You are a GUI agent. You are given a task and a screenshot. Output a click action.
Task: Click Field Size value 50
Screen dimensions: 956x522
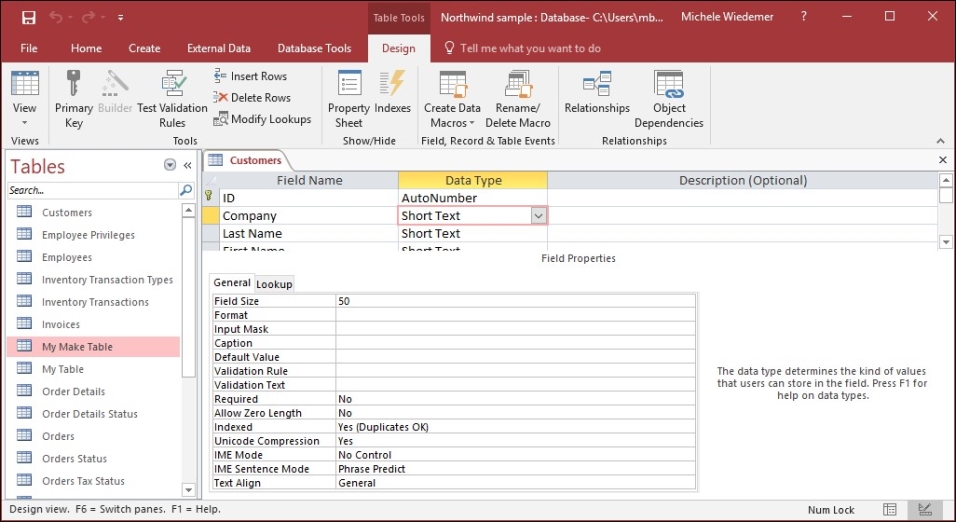515,301
